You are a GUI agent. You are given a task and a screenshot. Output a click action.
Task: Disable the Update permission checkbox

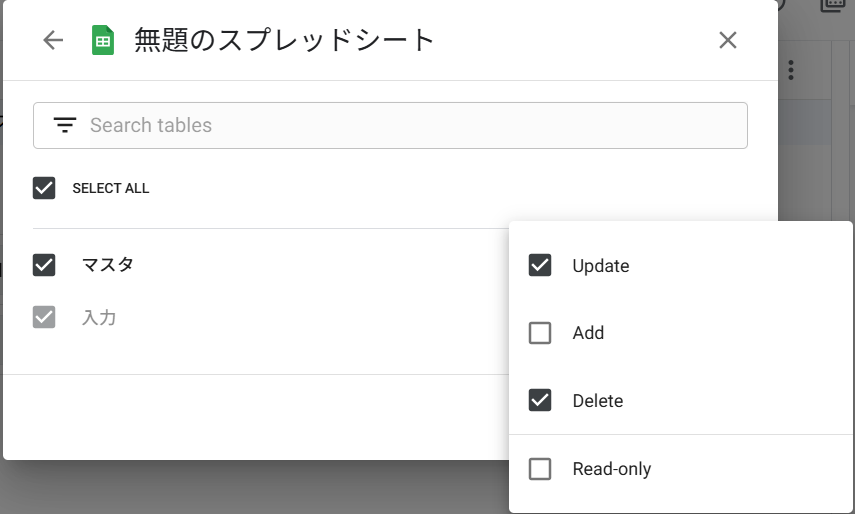(x=540, y=265)
